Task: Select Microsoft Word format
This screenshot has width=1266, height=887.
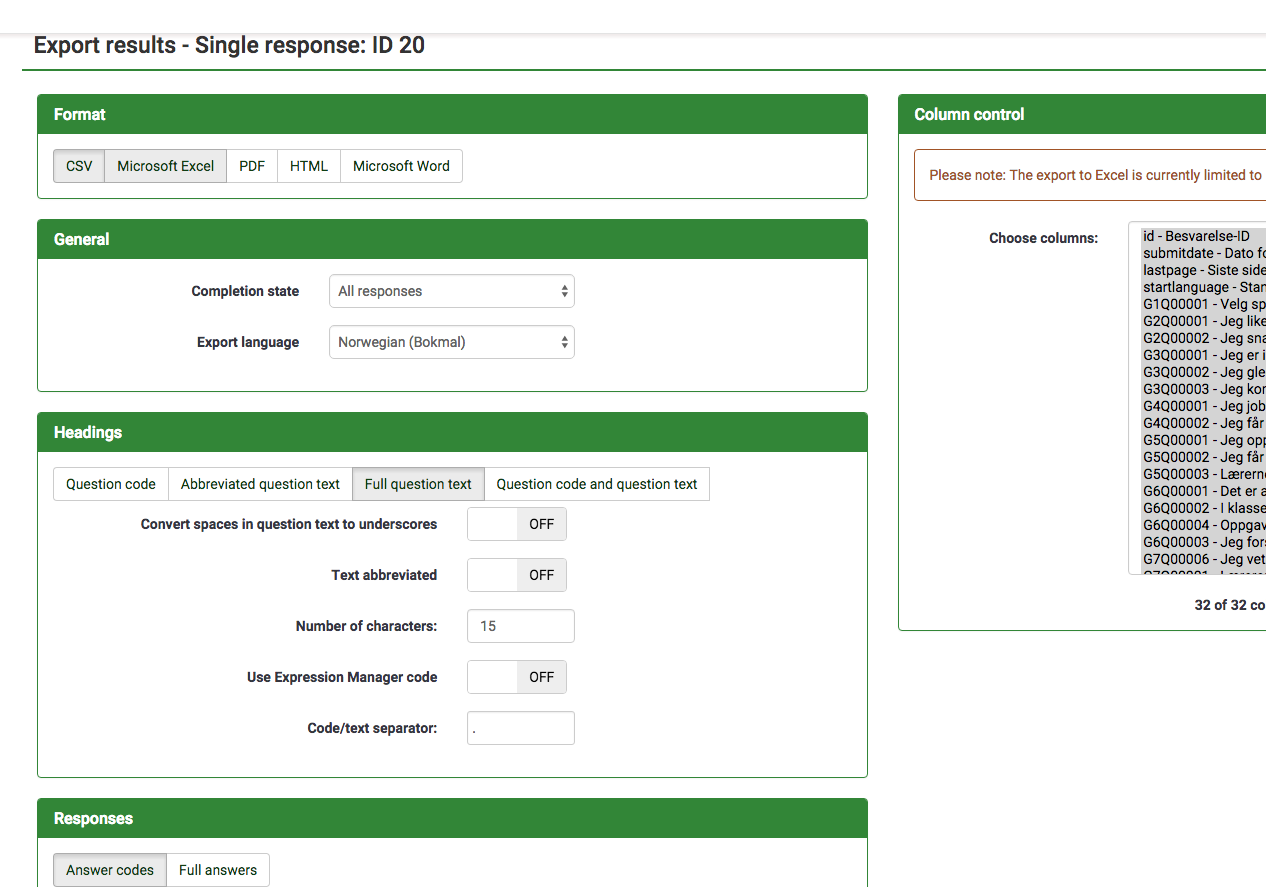Action: click(401, 166)
